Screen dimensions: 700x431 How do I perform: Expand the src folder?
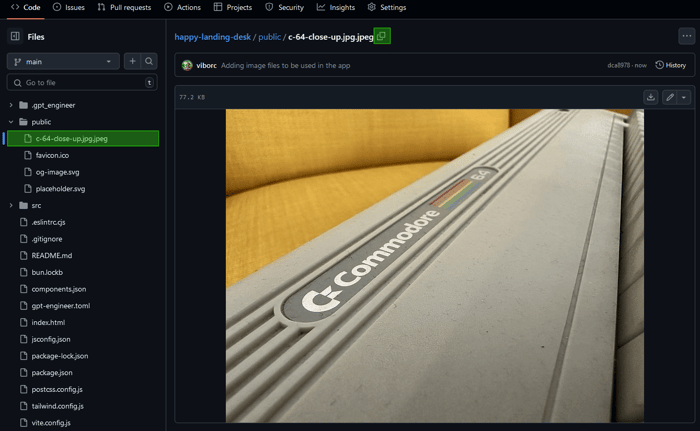[11, 205]
